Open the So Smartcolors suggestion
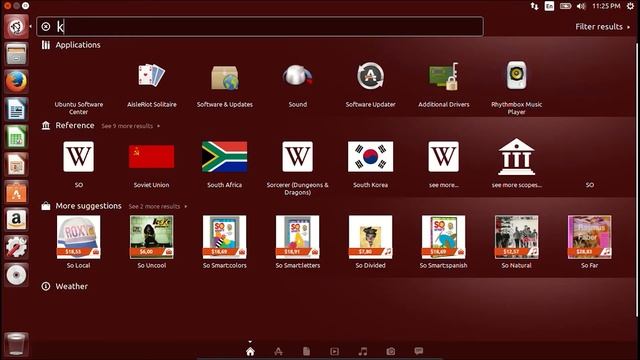The width and height of the screenshot is (640, 360). pyautogui.click(x=224, y=242)
